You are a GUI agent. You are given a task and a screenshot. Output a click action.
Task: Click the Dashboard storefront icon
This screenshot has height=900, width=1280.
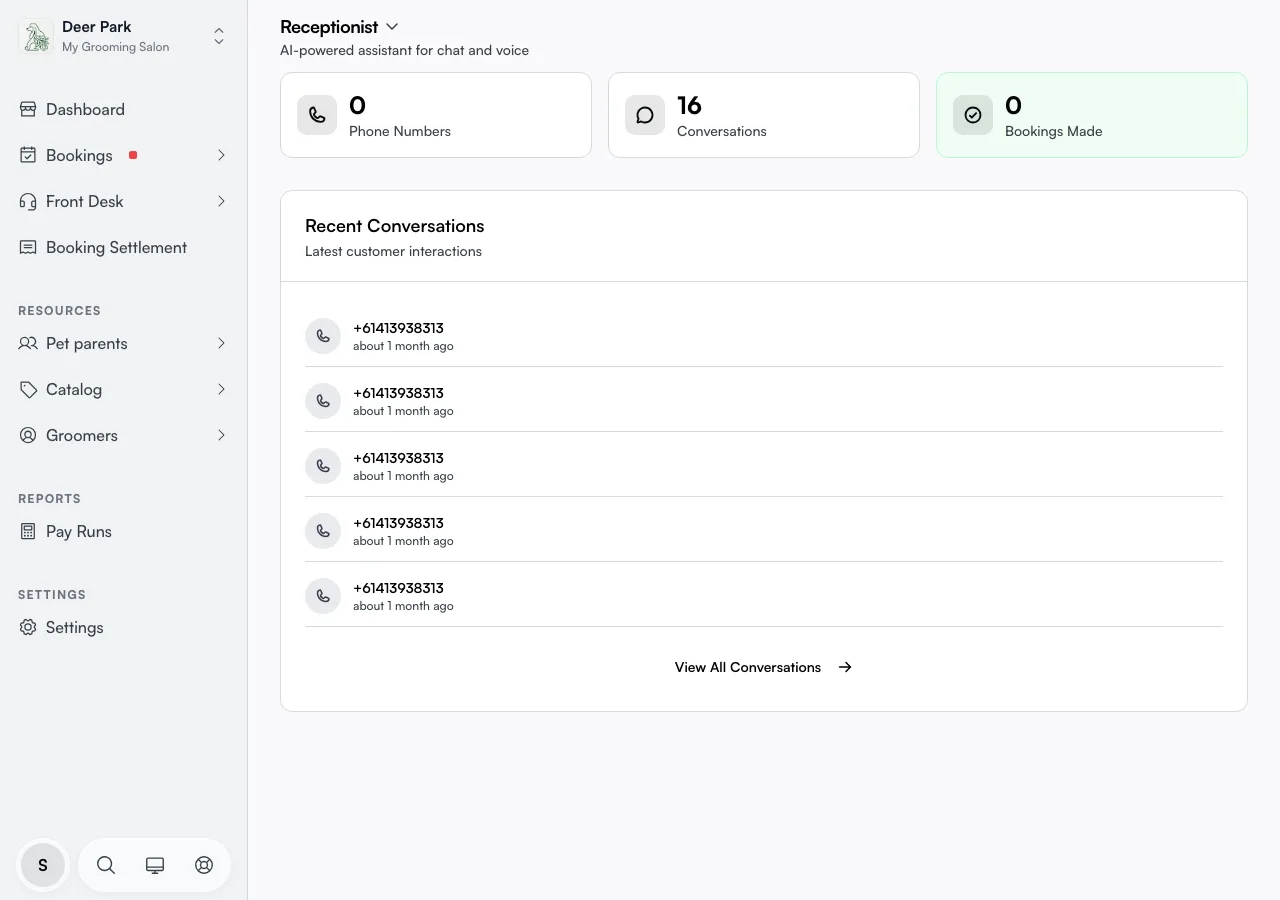(x=28, y=109)
